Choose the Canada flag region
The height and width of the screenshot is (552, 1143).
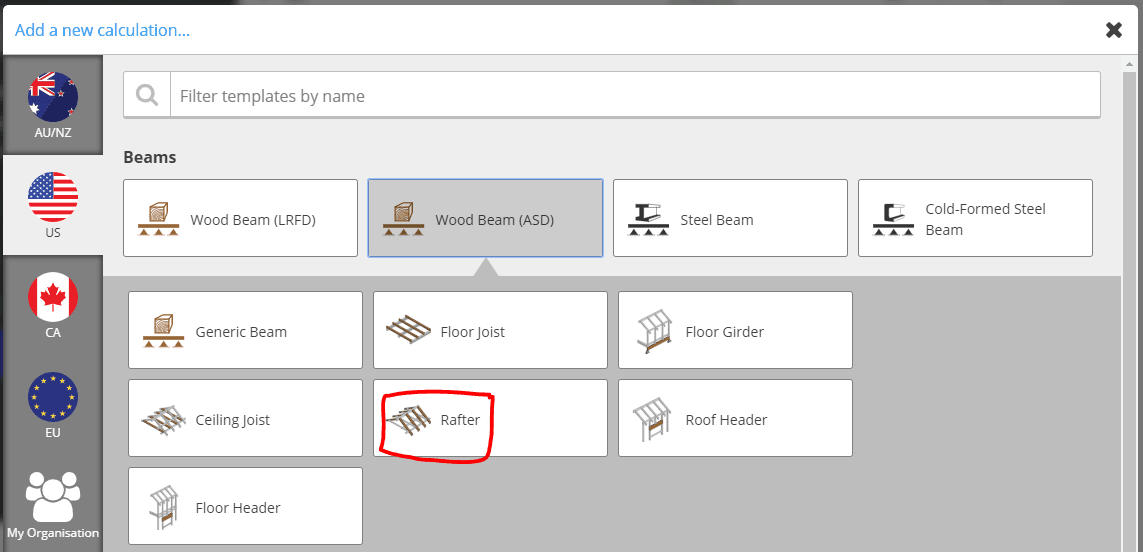(52, 305)
